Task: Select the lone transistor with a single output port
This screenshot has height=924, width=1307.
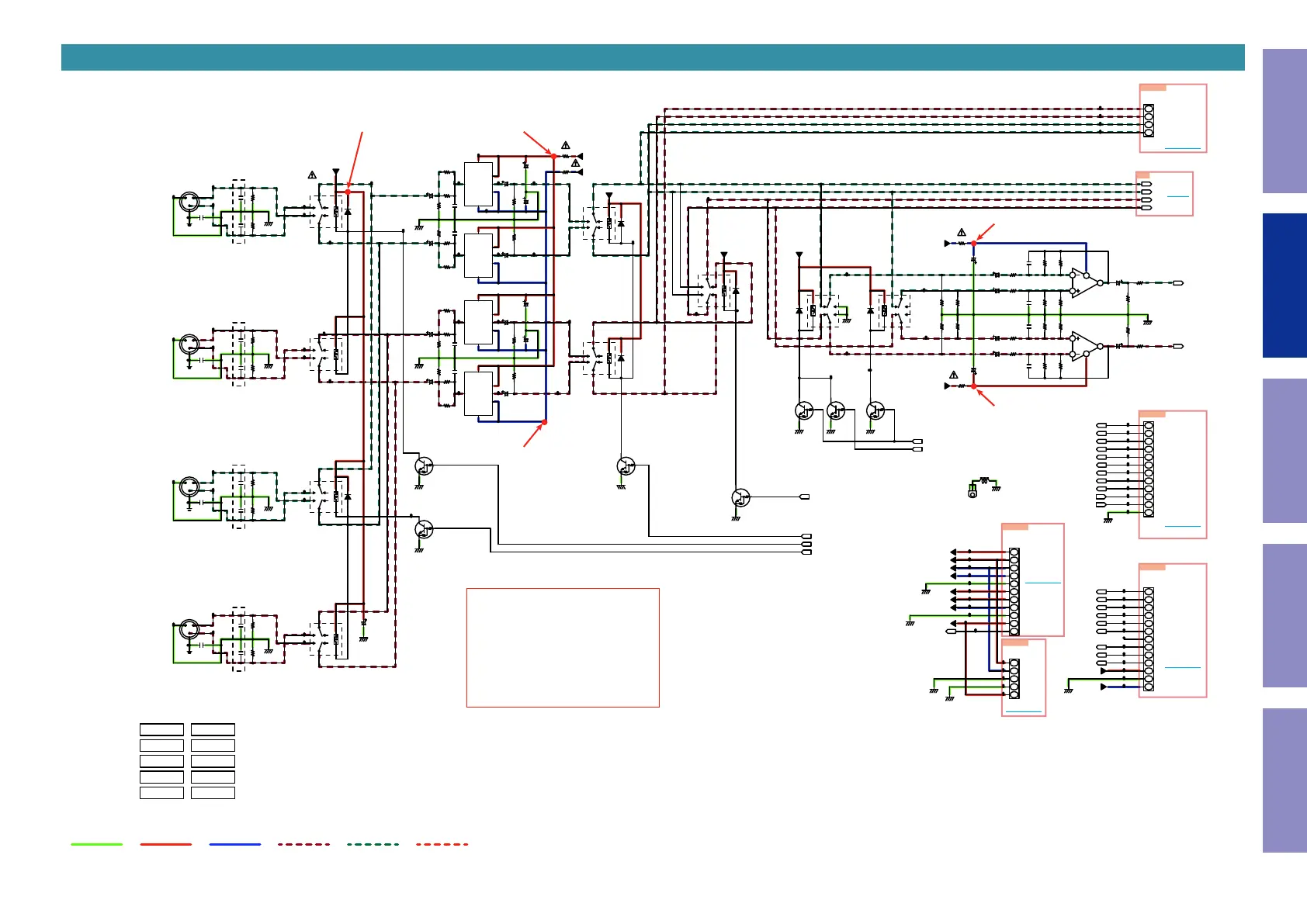Action: click(740, 497)
